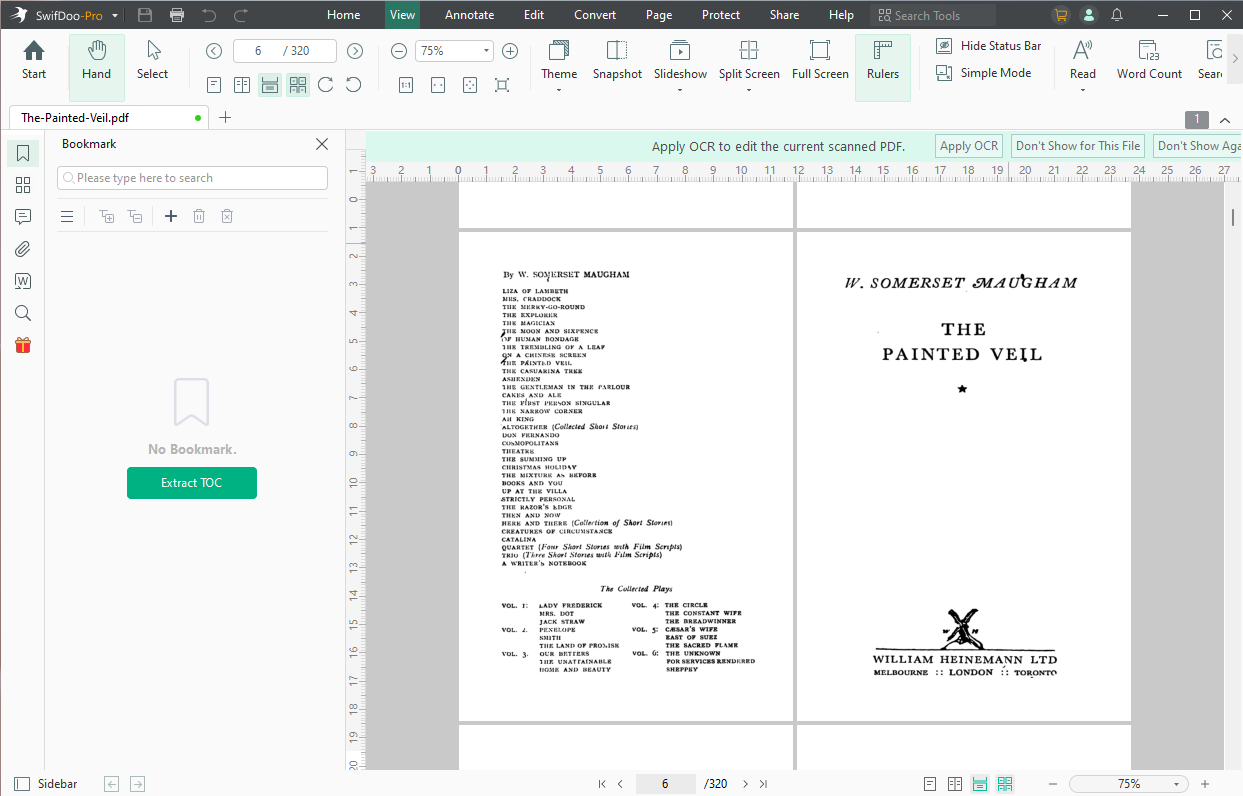Open the user account profile
The image size is (1243, 796).
(x=1089, y=15)
